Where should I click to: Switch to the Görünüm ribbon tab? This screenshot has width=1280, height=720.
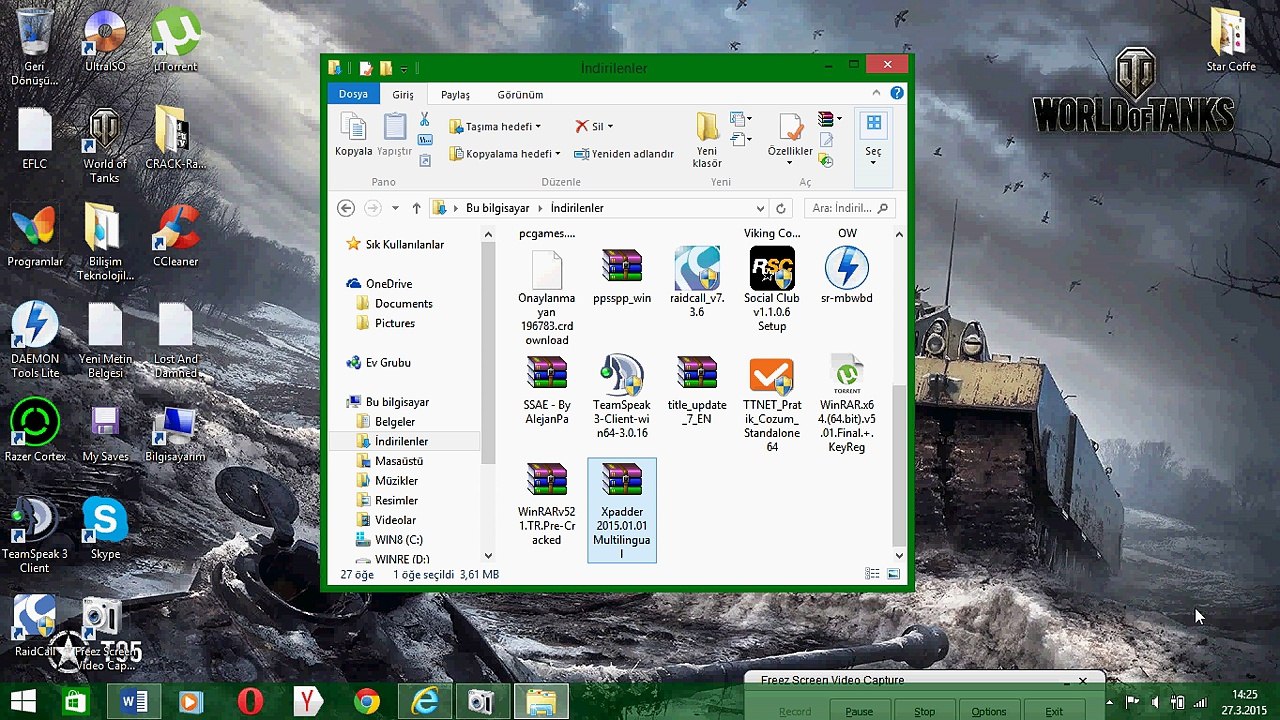pyautogui.click(x=520, y=95)
